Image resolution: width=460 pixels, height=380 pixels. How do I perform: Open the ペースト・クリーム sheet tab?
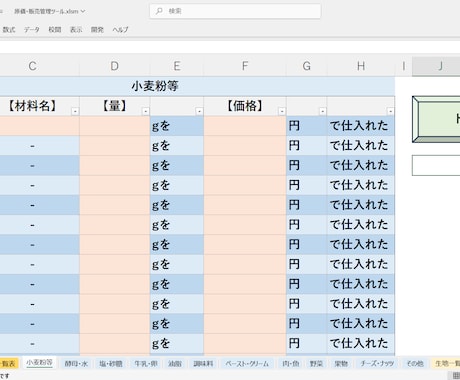pyautogui.click(x=247, y=364)
